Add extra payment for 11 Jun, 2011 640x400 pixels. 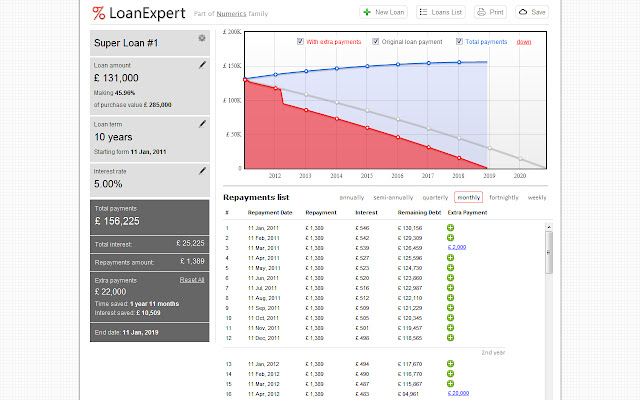(x=450, y=278)
